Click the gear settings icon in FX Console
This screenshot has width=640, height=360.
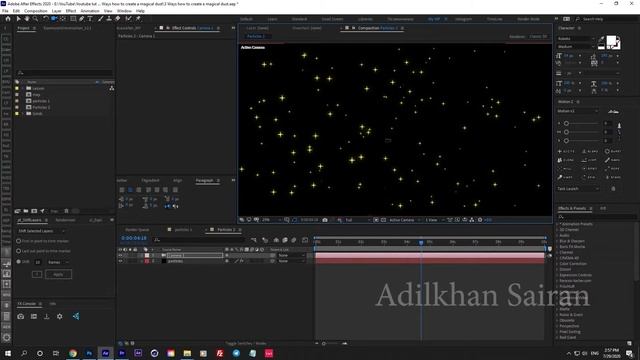point(60,316)
